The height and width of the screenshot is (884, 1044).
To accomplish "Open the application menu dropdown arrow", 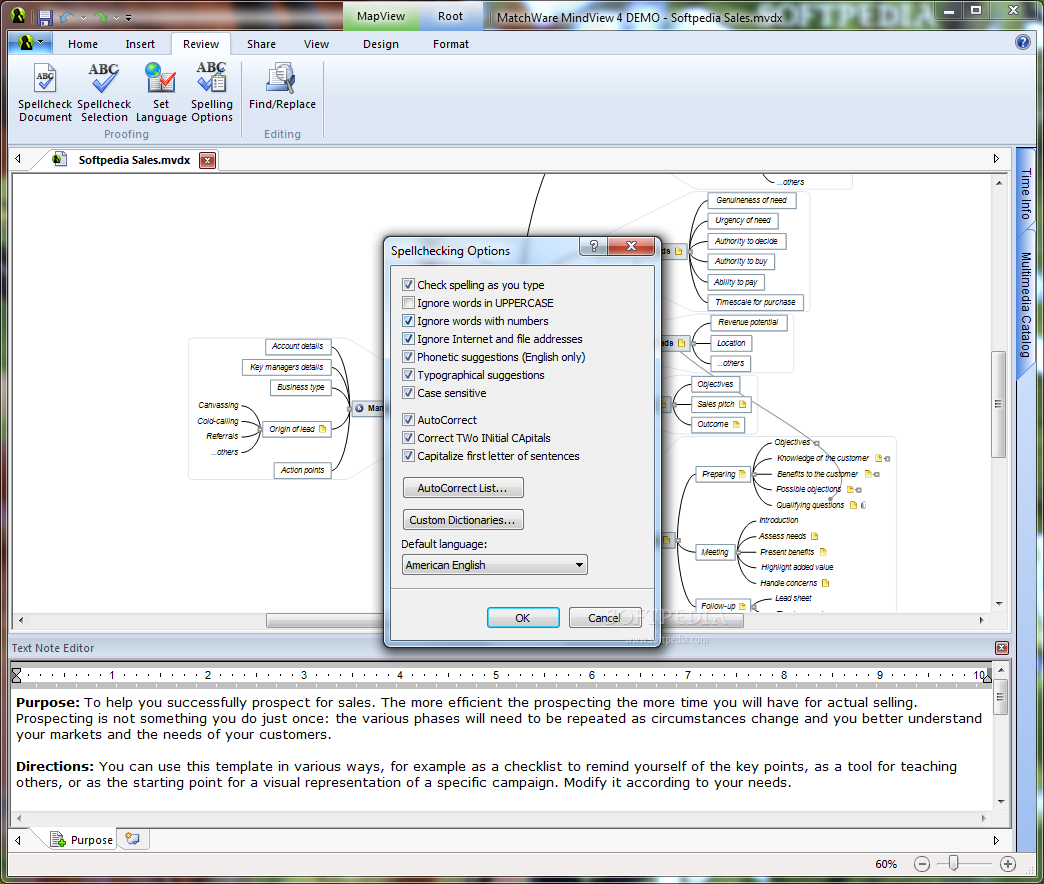I will (x=41, y=41).
